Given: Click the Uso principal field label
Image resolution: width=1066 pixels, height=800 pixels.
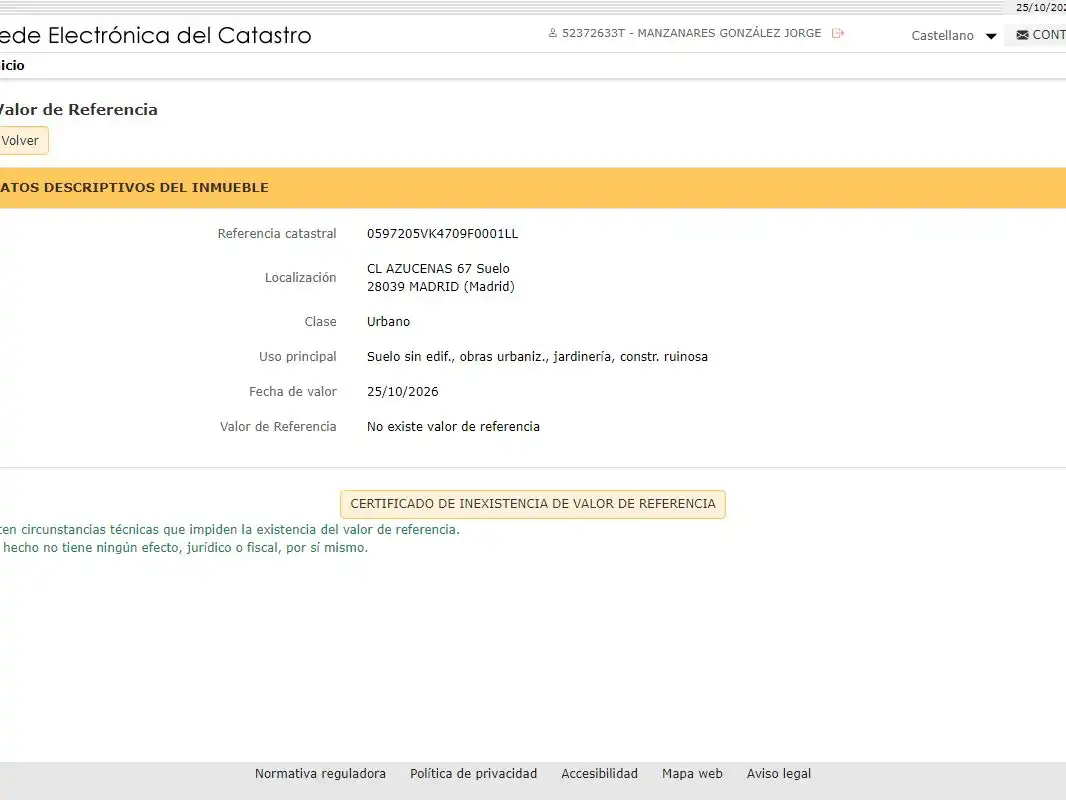Looking at the screenshot, I should tap(298, 357).
